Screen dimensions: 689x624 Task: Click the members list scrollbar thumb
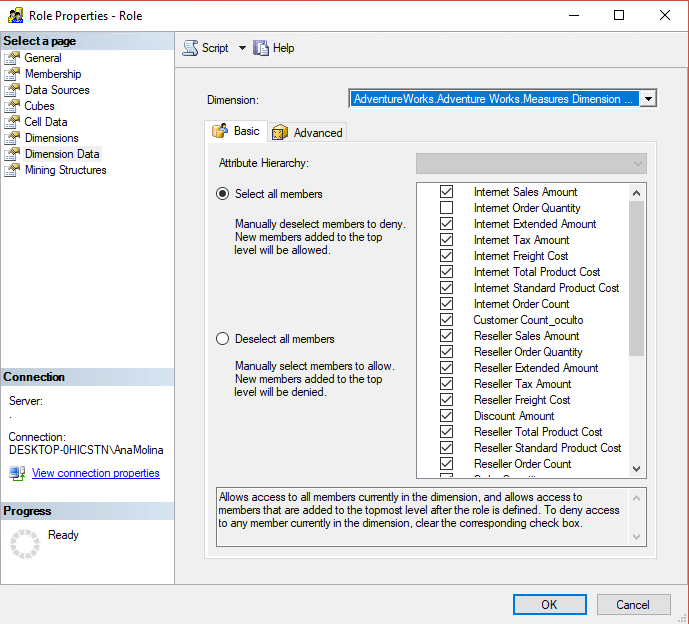pos(636,278)
